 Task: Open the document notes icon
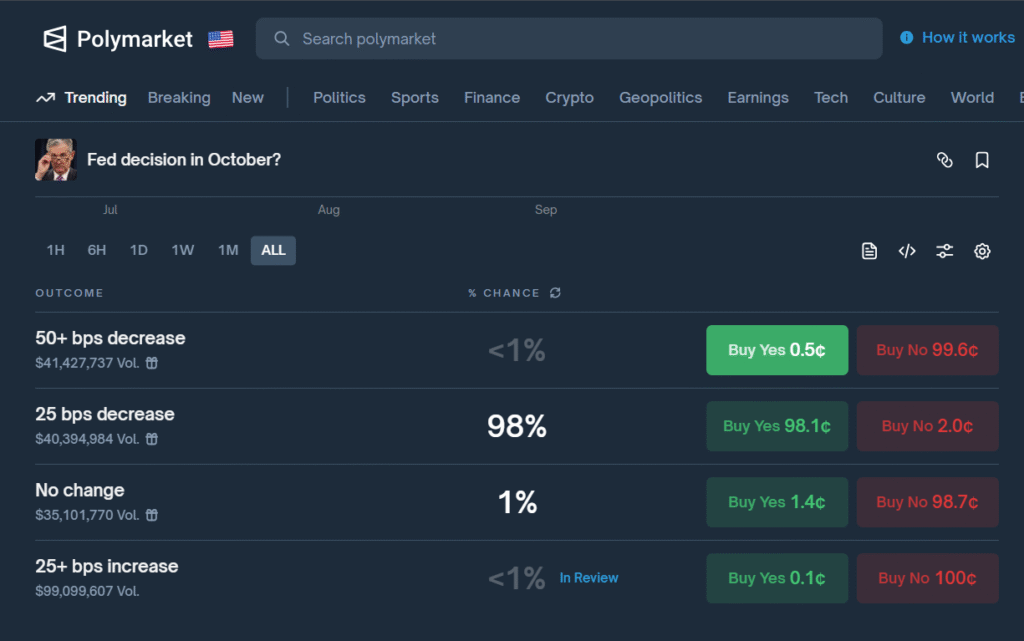[869, 251]
